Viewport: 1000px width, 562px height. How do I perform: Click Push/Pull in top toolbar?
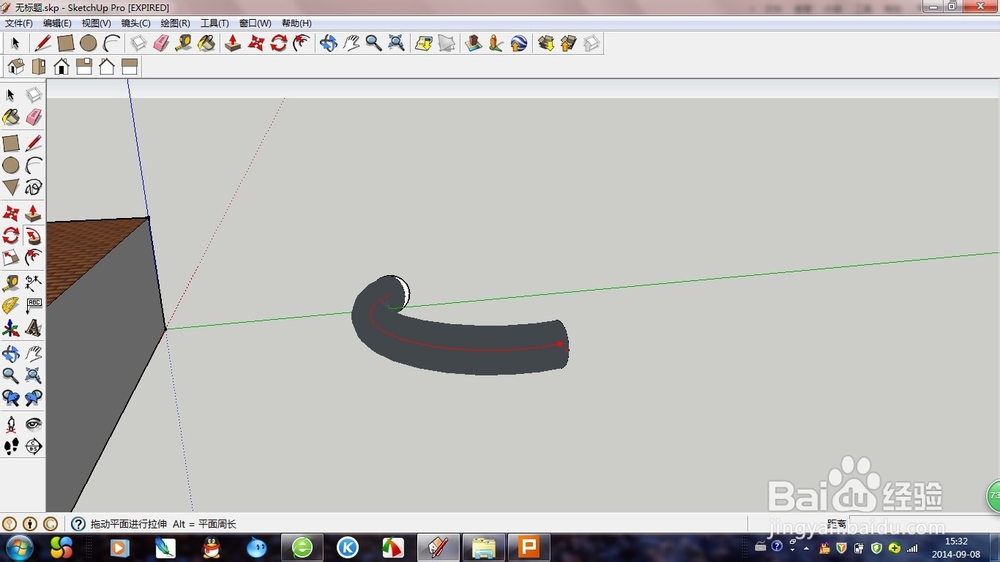233,43
